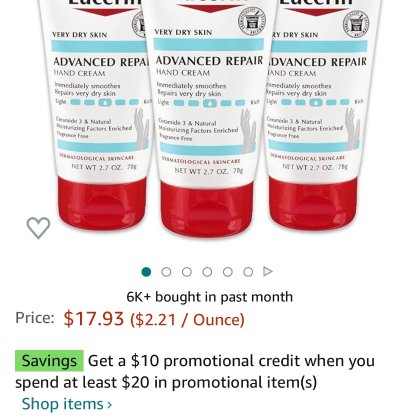Viewport: 420px width, 420px height.
Task: Select the fifth image carousel dot
Action: [228, 272]
